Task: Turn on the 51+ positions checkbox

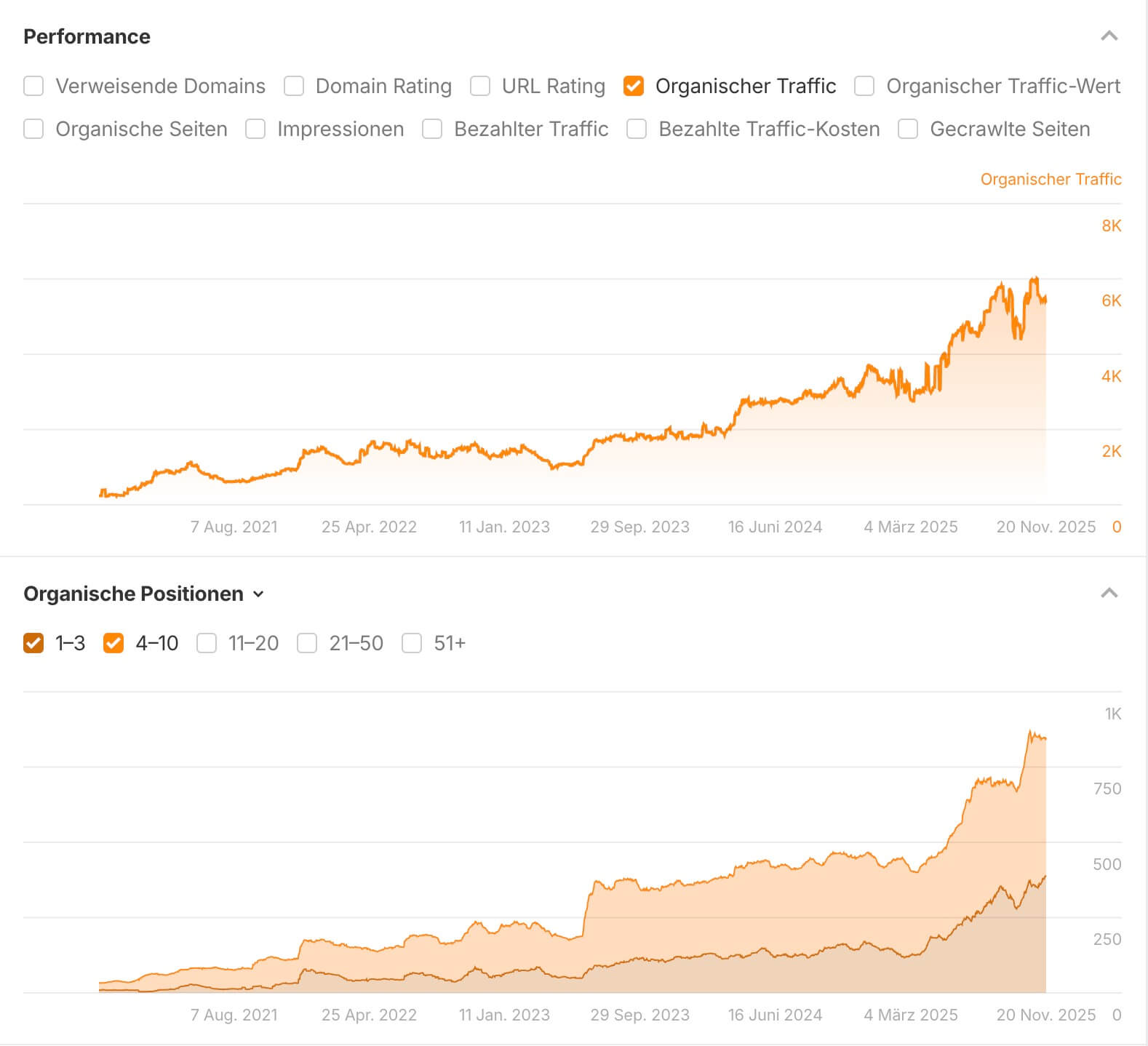Action: click(x=412, y=643)
